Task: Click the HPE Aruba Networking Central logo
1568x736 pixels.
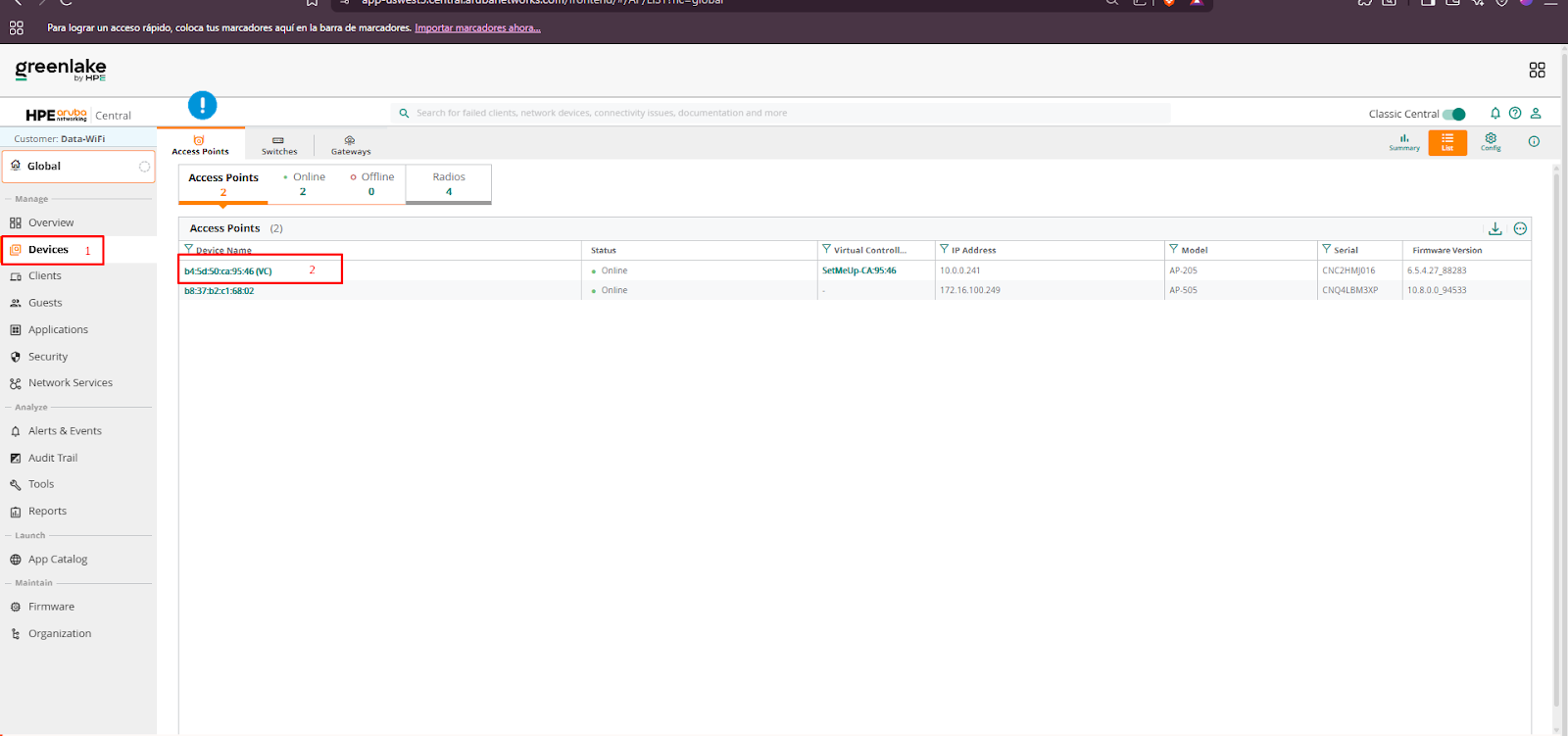Action: pyautogui.click(x=78, y=115)
